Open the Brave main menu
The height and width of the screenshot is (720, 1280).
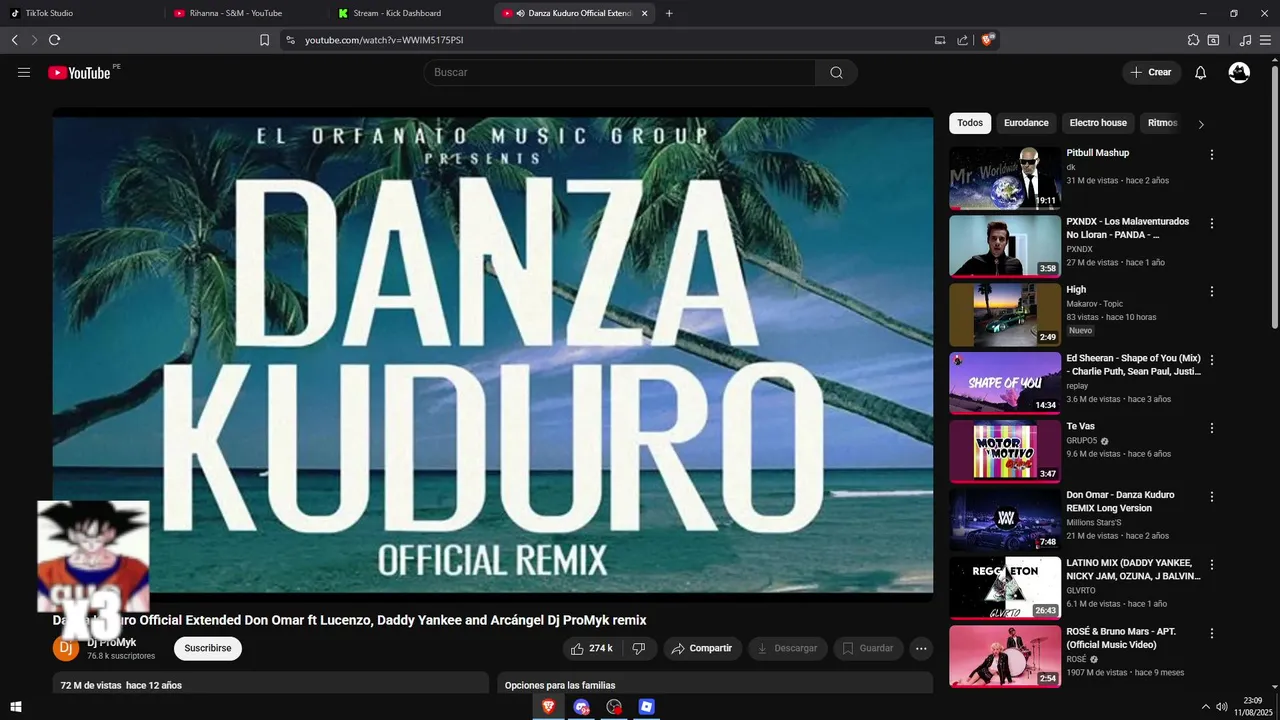click(1267, 40)
